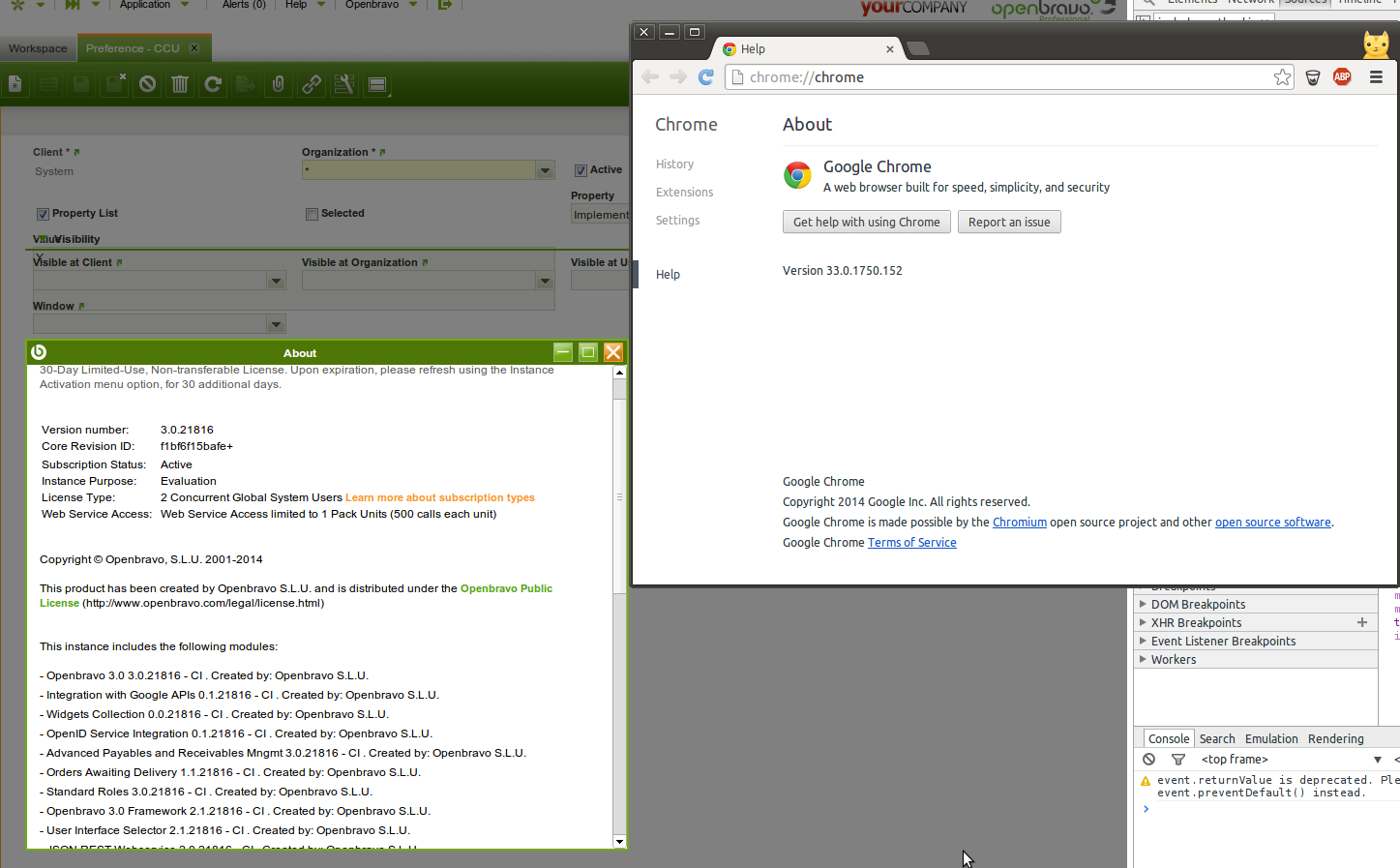
Task: Open the Chrome hamburger menu
Action: click(x=1376, y=77)
